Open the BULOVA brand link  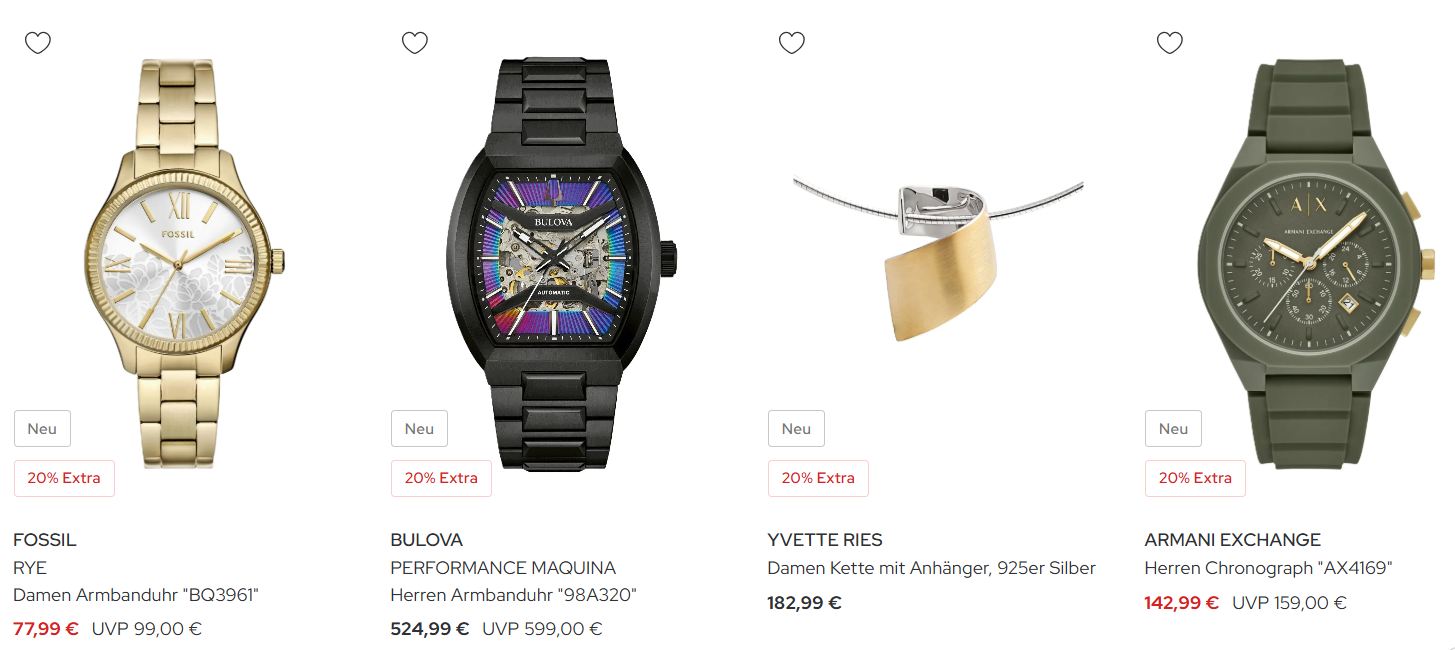point(427,540)
